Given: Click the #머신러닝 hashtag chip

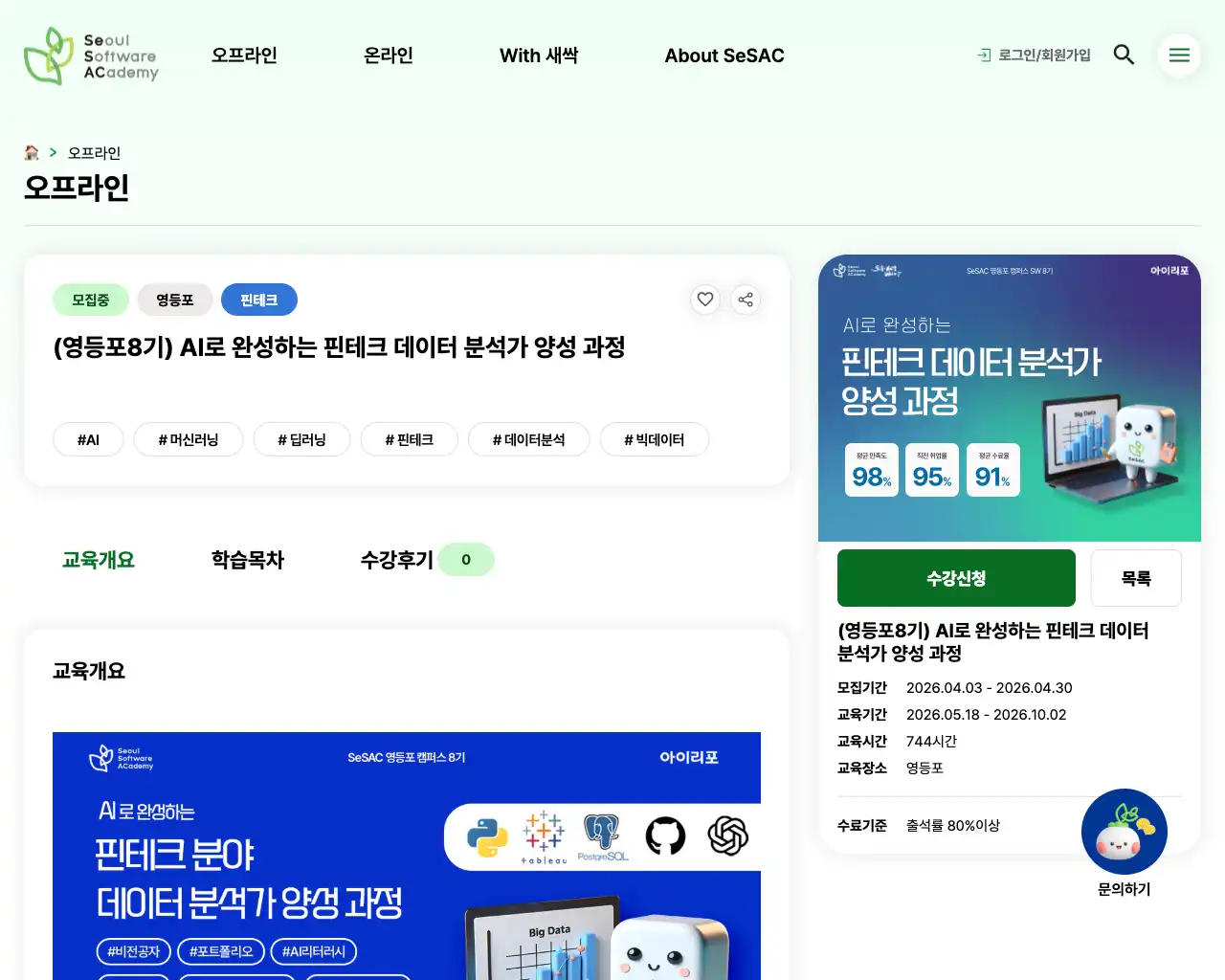Looking at the screenshot, I should pyautogui.click(x=189, y=439).
